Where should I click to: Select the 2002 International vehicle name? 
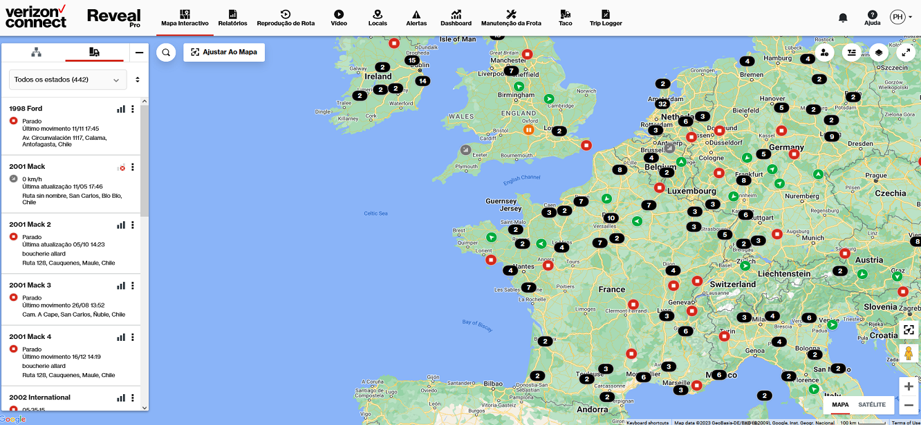pos(40,397)
